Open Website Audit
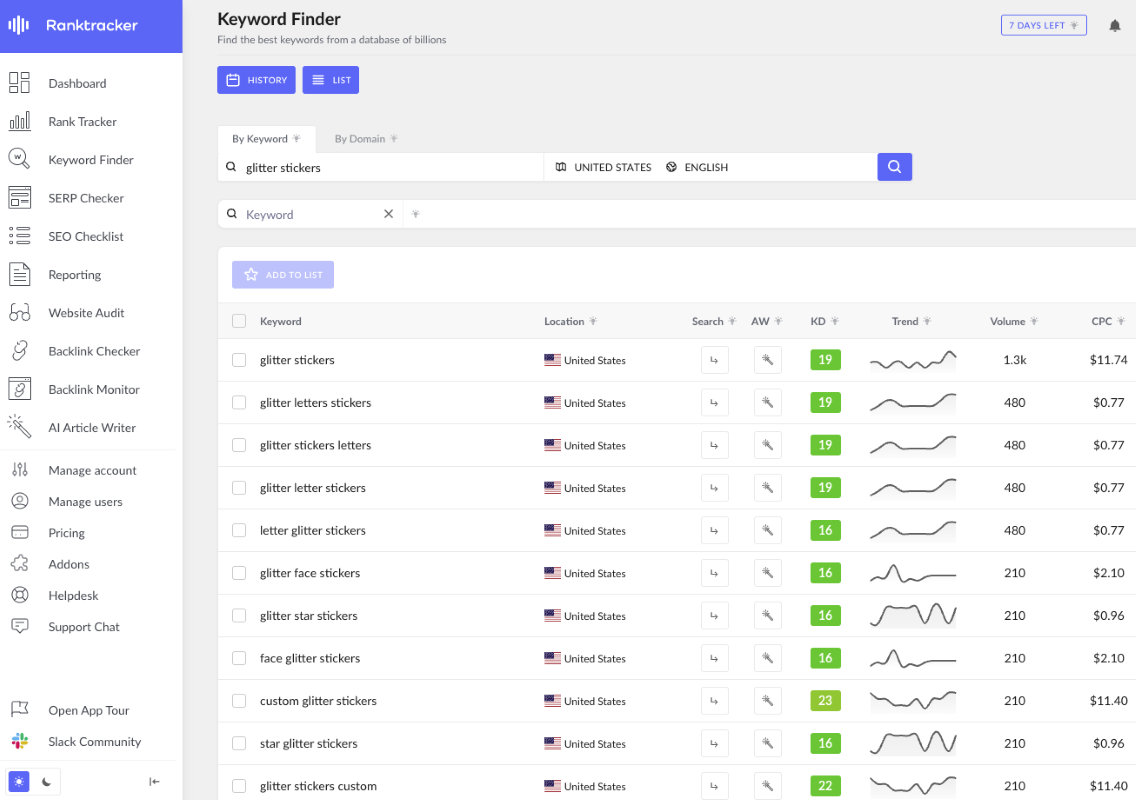Image resolution: width=1136 pixels, height=800 pixels. (86, 313)
